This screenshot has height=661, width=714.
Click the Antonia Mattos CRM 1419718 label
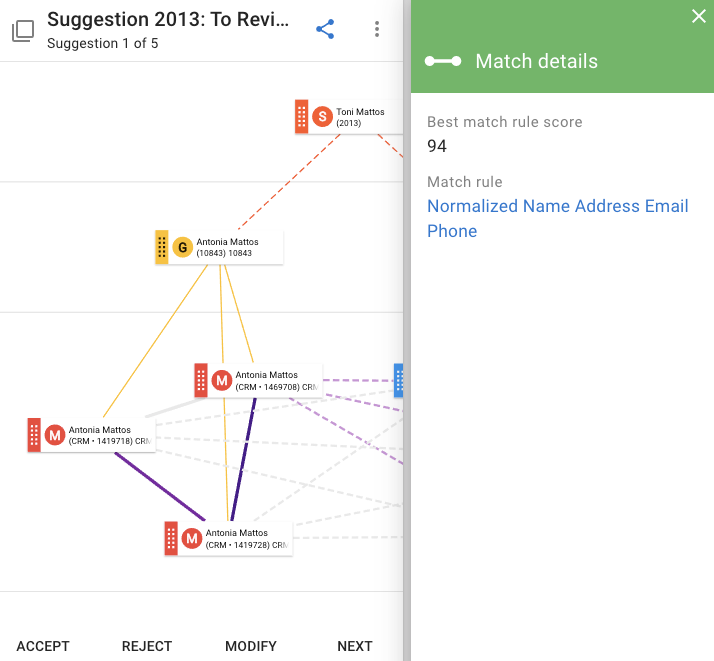[109, 435]
